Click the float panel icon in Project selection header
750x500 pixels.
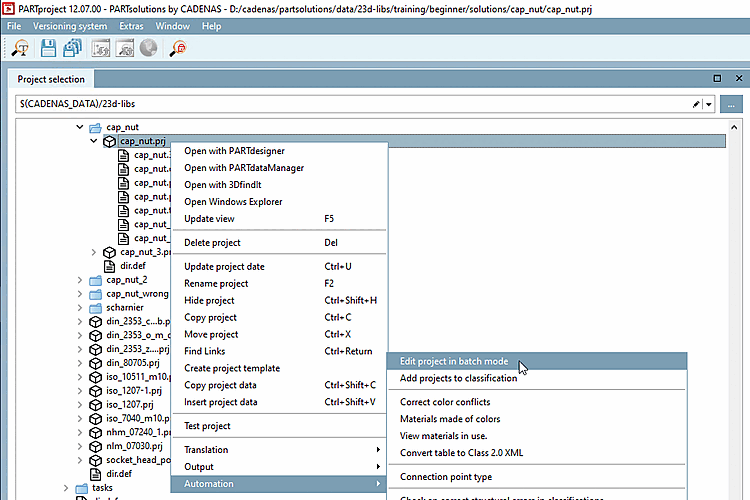[716, 78]
